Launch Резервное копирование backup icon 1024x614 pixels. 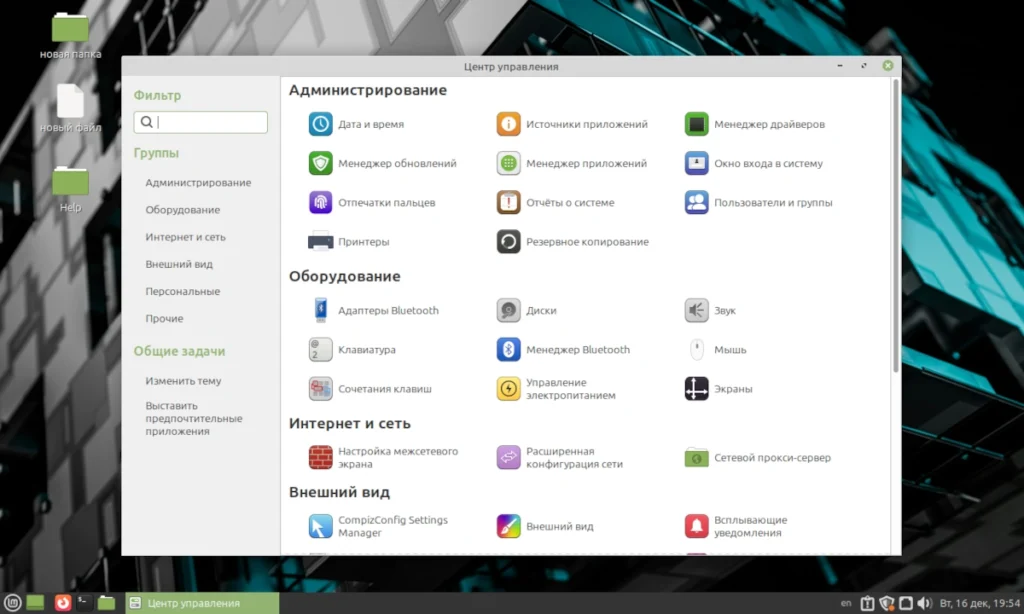pos(508,242)
